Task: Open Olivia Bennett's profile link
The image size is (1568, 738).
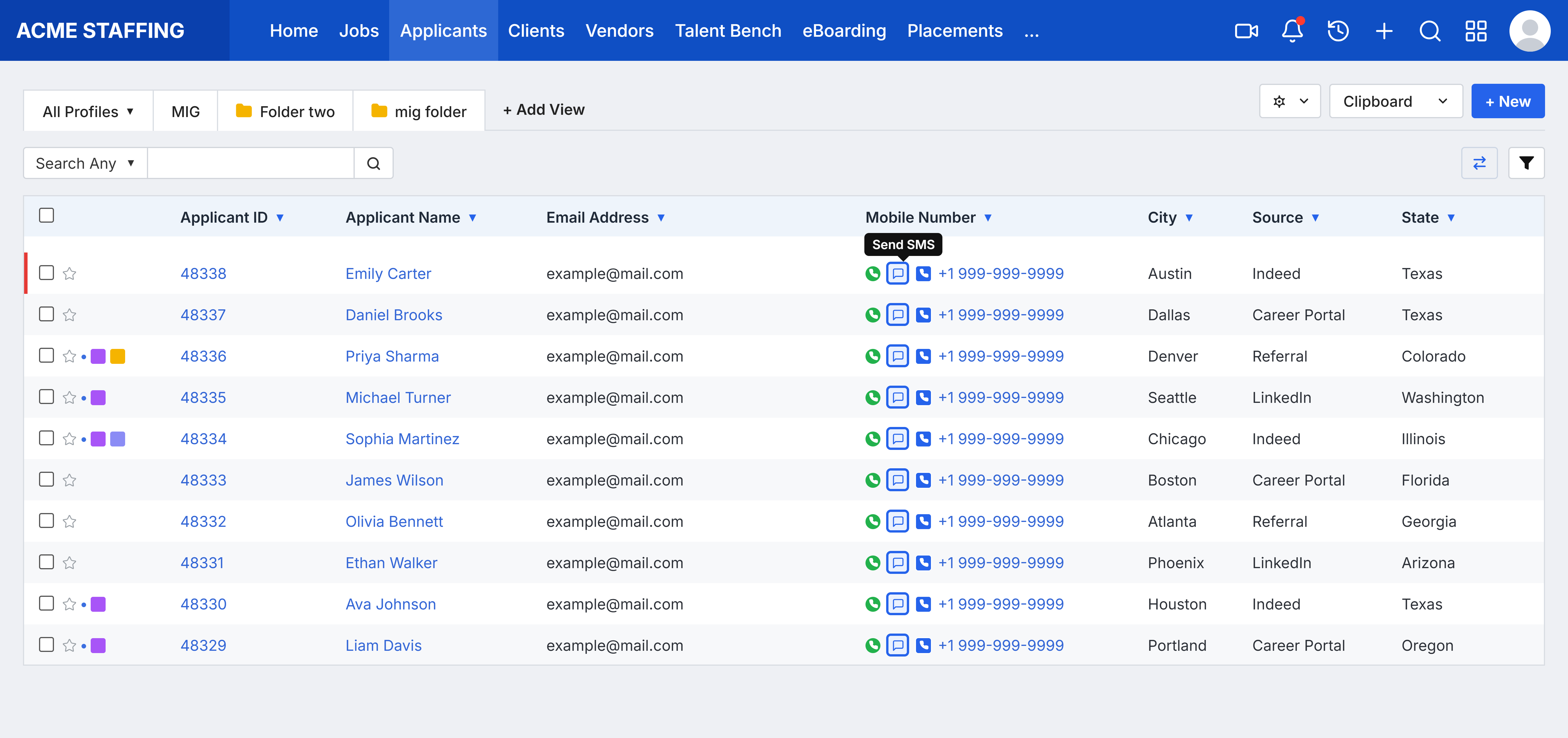Action: [x=394, y=521]
